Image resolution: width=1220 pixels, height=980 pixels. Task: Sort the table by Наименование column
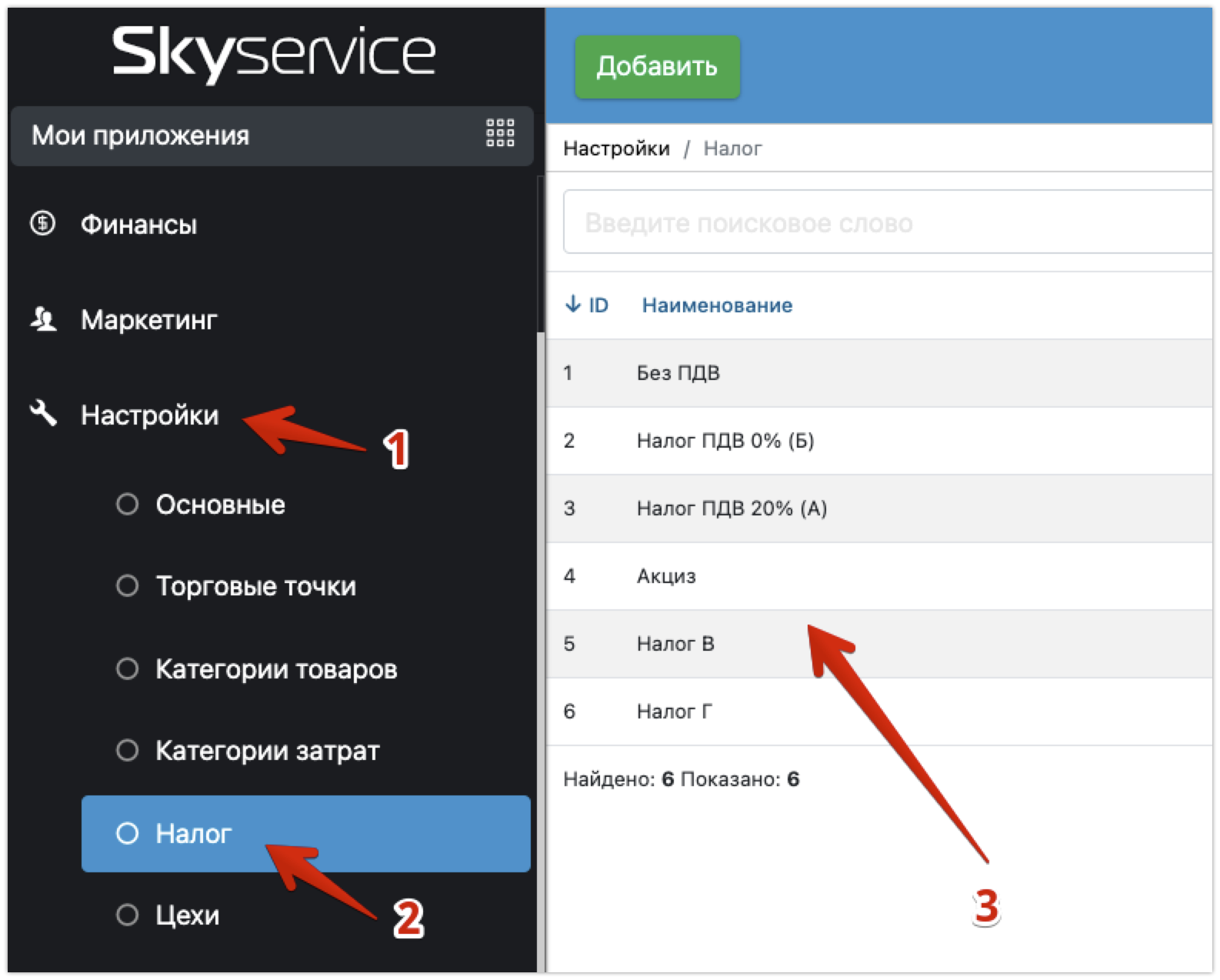(x=717, y=305)
